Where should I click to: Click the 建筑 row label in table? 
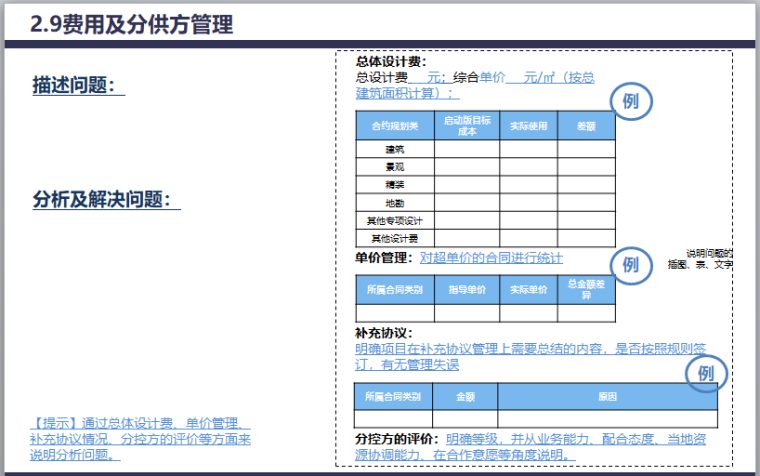click(395, 149)
